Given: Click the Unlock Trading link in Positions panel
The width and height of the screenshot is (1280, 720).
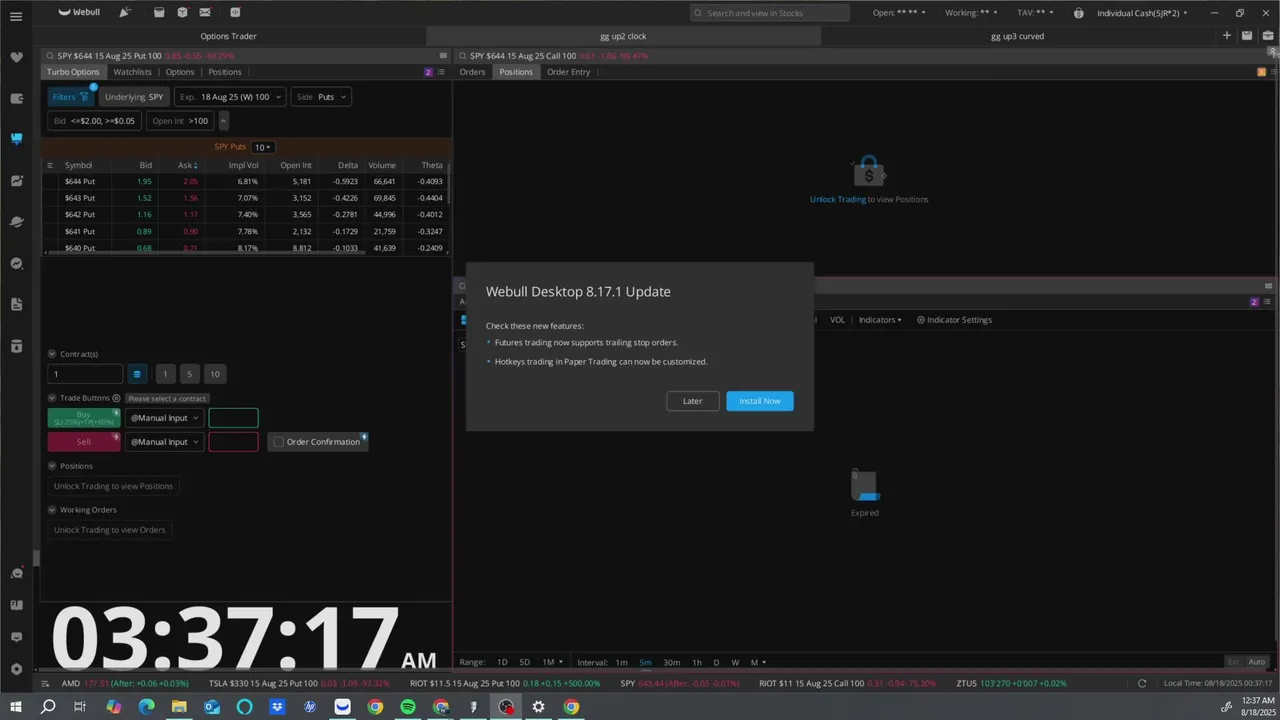Looking at the screenshot, I should click(838, 199).
